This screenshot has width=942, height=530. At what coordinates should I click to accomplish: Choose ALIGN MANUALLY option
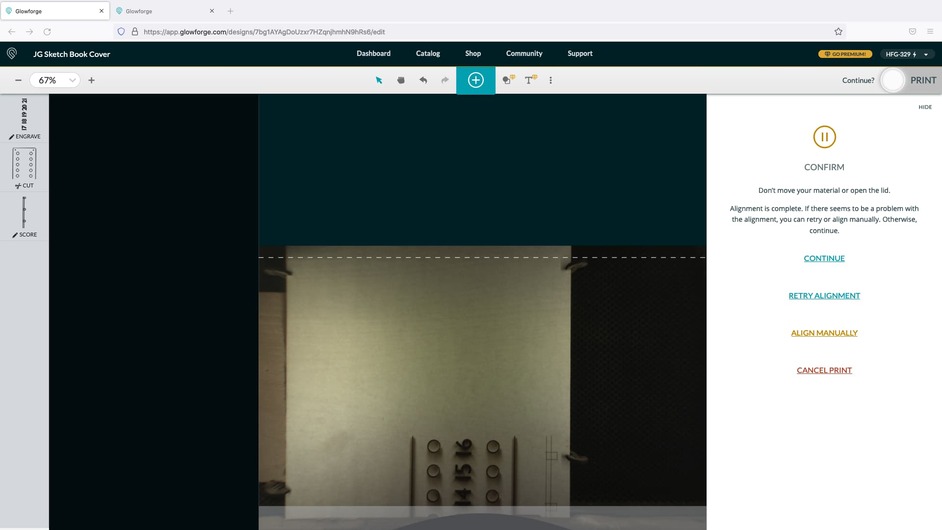pos(824,333)
